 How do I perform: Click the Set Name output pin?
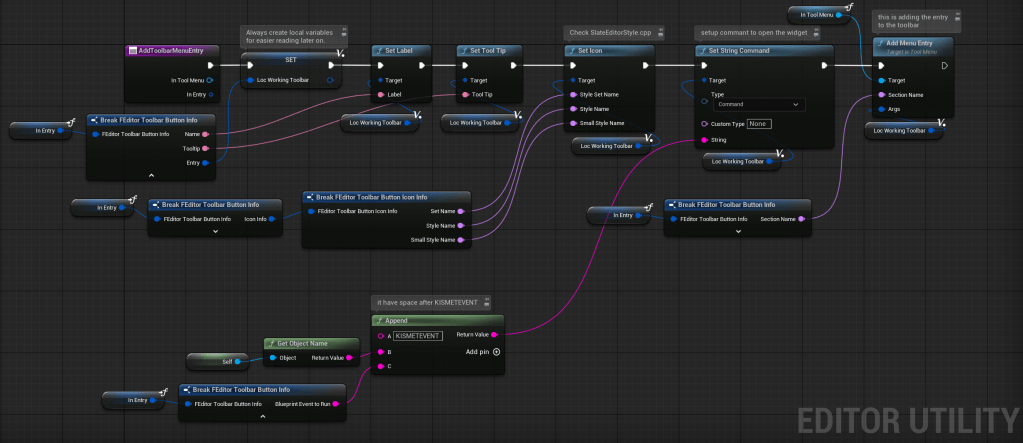(461, 211)
